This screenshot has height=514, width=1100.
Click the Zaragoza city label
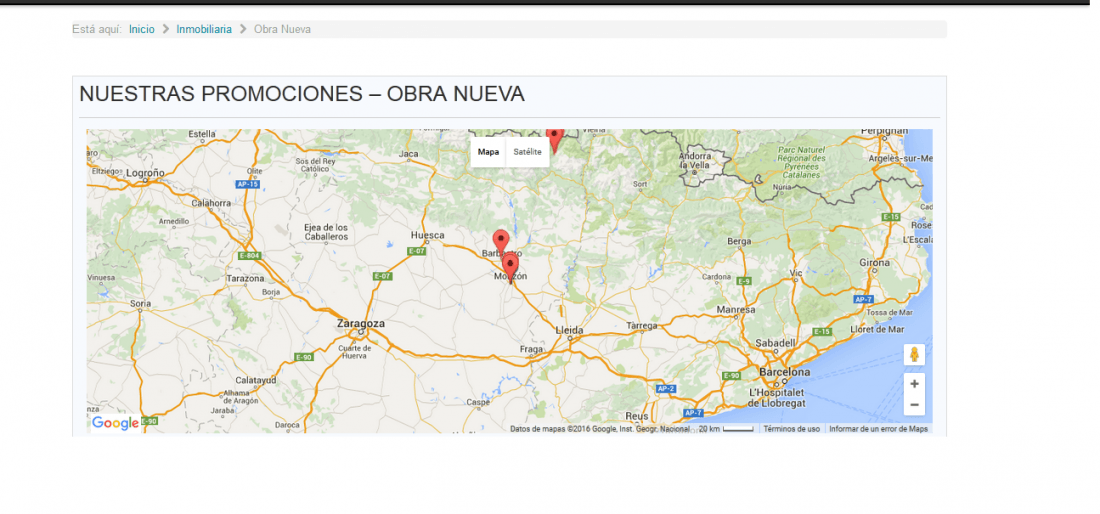[x=361, y=324]
